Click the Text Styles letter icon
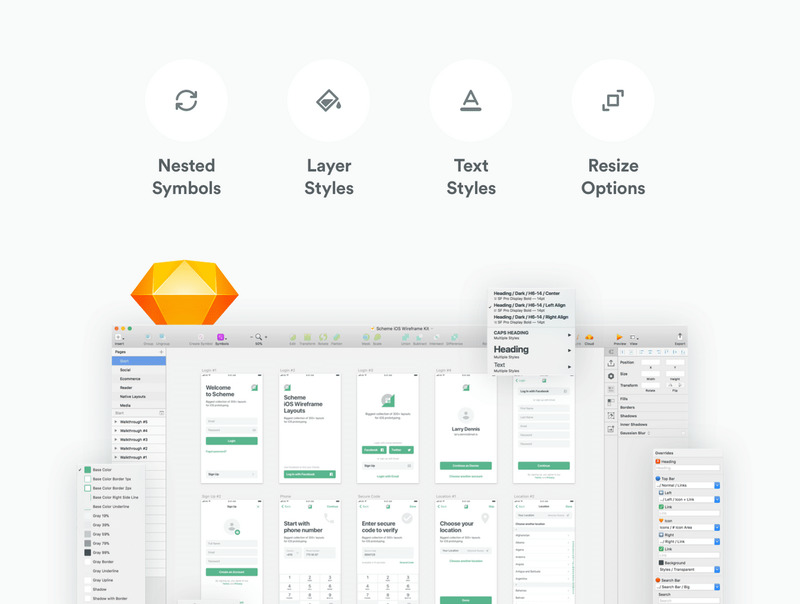 [470, 100]
